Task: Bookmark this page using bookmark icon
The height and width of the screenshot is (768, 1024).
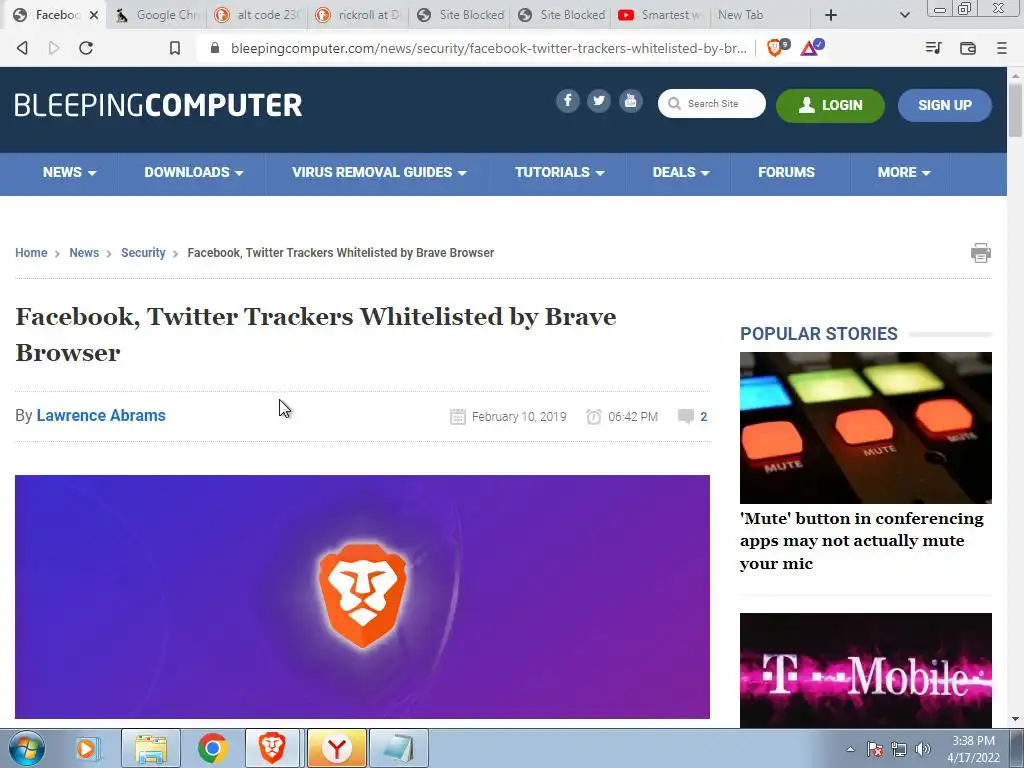Action: pos(174,48)
